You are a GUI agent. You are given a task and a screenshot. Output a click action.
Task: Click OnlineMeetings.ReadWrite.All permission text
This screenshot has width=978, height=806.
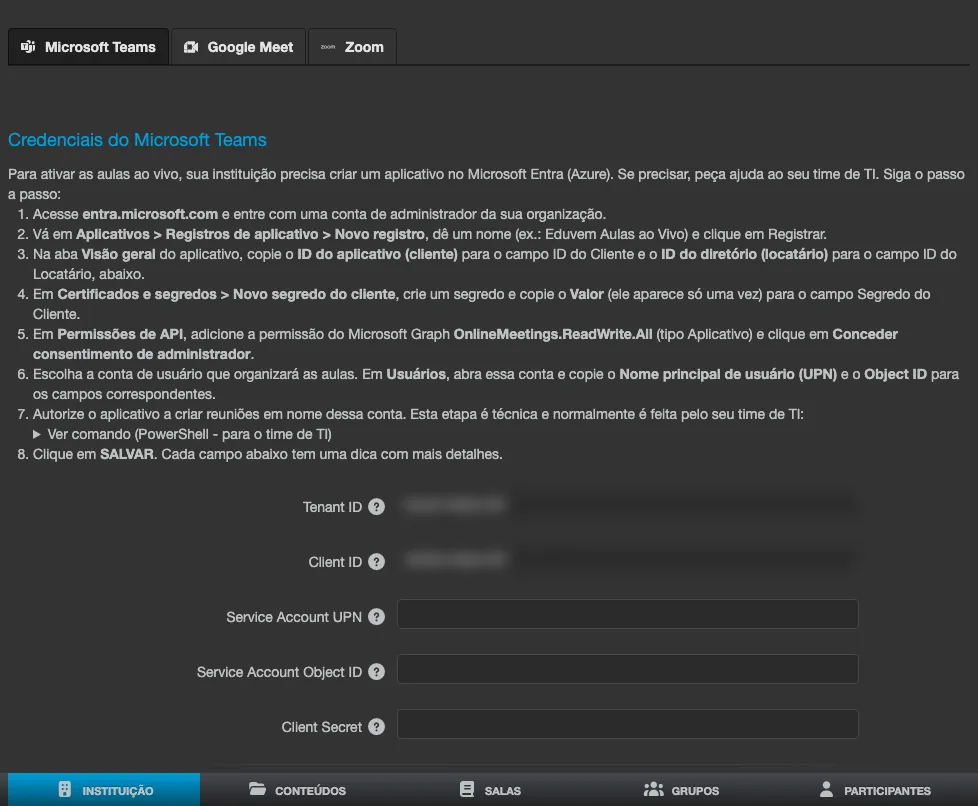[553, 334]
